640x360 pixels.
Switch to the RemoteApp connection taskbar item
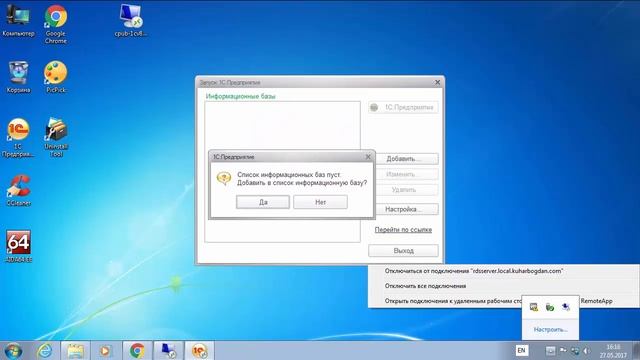[x=168, y=351]
